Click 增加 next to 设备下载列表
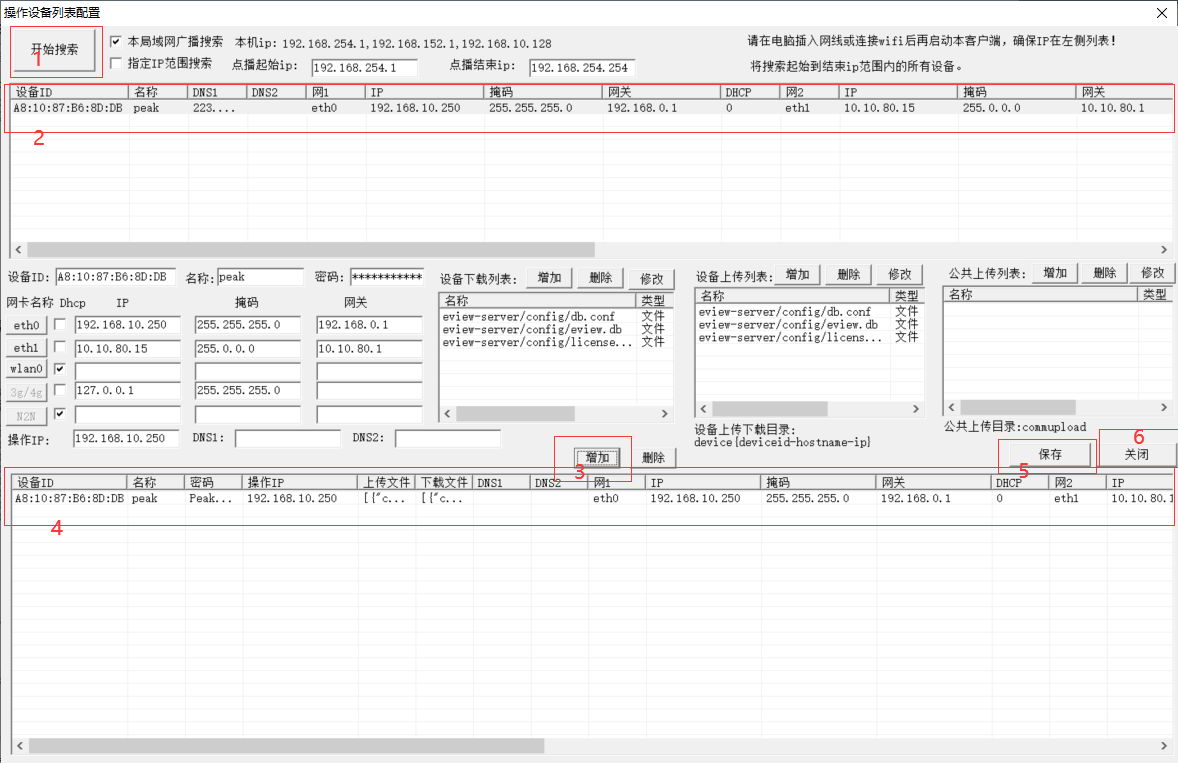The image size is (1178, 763). tap(549, 278)
